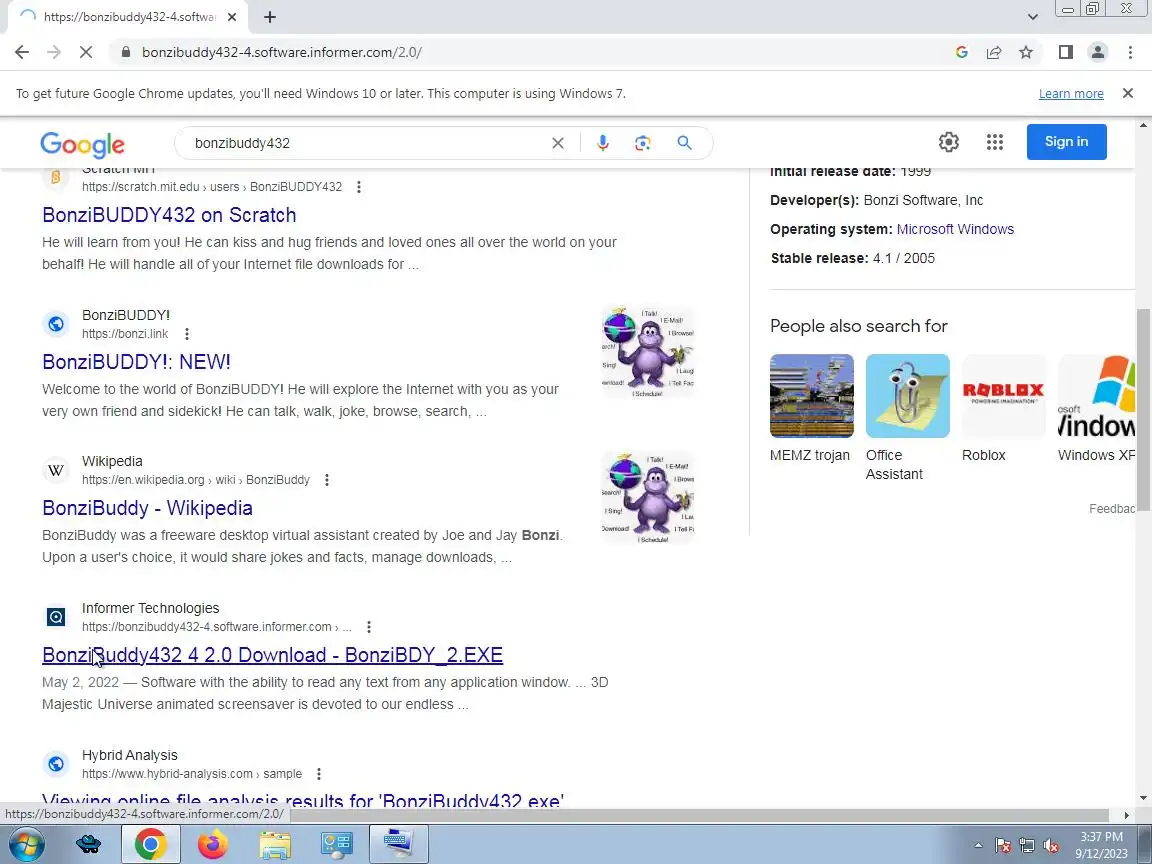Screen dimensions: 1152x864
Task: Select Windows XP related search card
Action: [1097, 409]
